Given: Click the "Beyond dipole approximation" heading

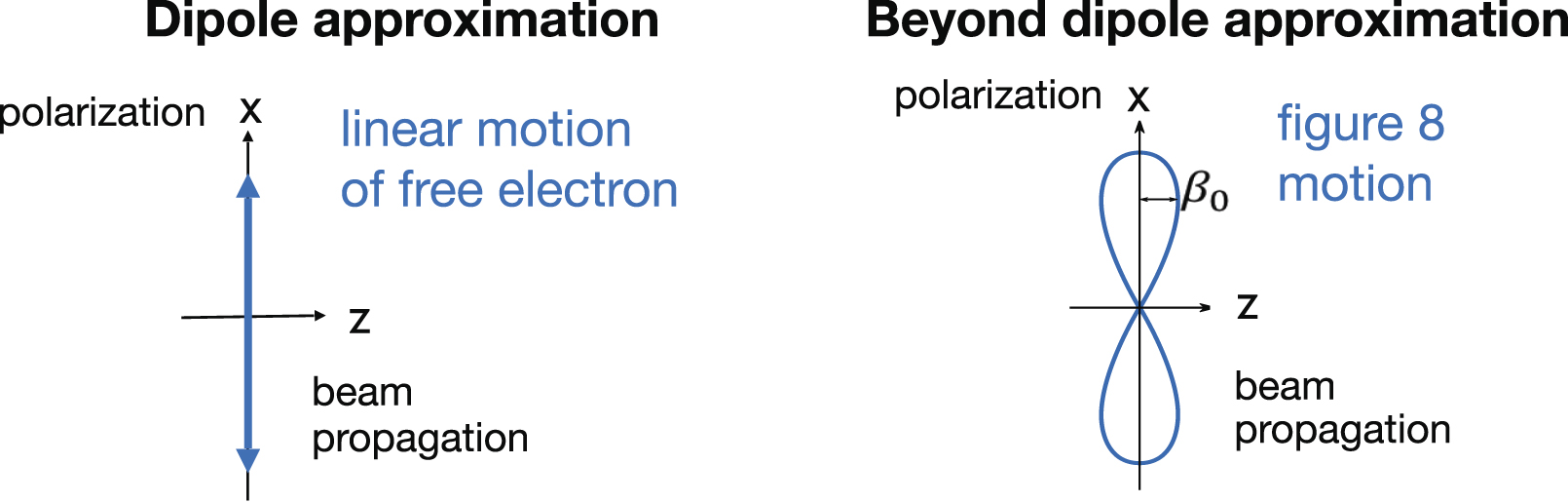Looking at the screenshot, I should (1216, 19).
